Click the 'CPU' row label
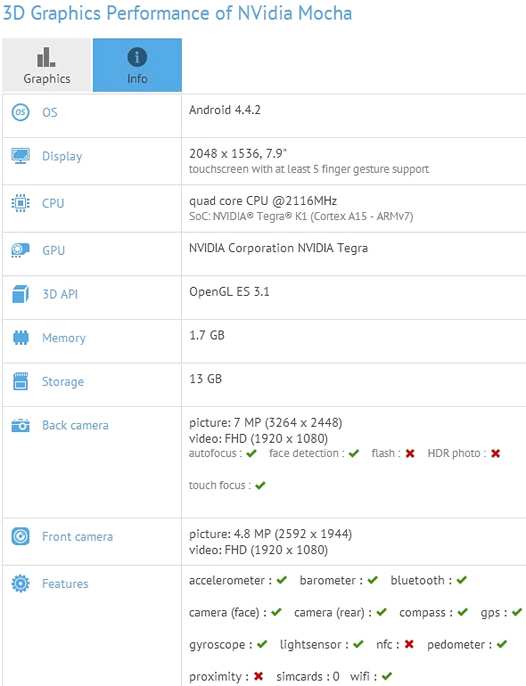The width and height of the screenshot is (526, 686). (x=53, y=203)
